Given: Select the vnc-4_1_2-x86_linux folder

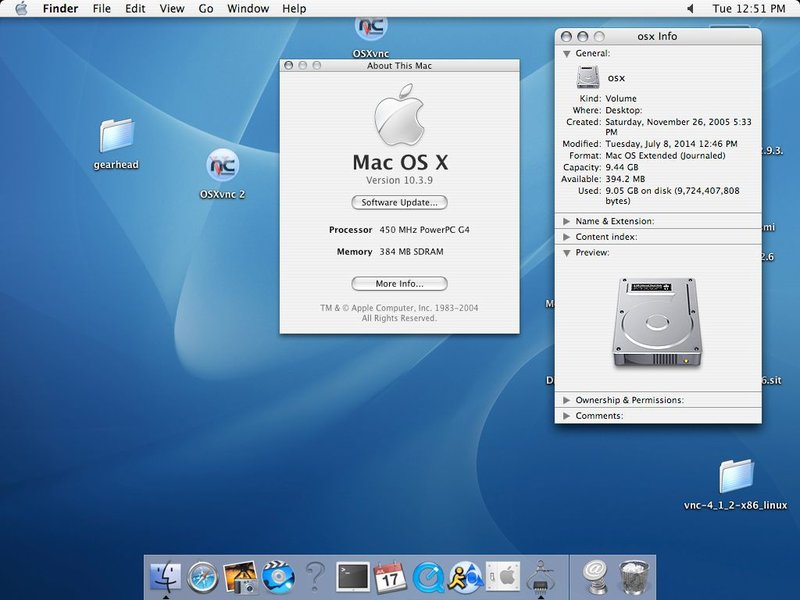Looking at the screenshot, I should pos(736,477).
